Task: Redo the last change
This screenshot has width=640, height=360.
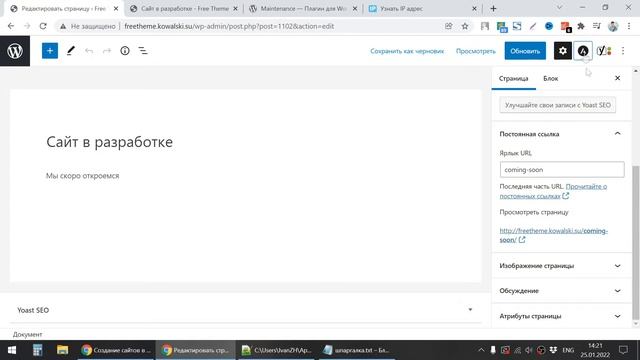Action: 107,51
